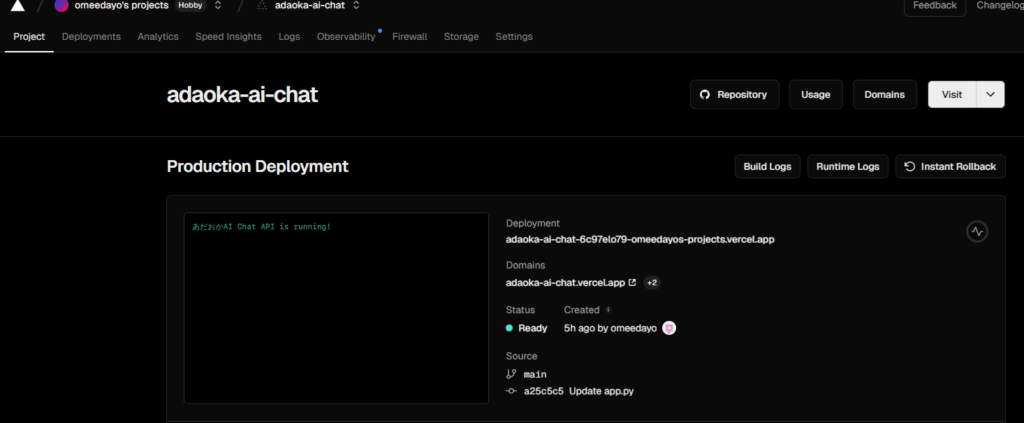Expand the project switcher beside adaoka-ai-chat breadcrumb
Screen dimensions: 1024x423
click(x=356, y=6)
